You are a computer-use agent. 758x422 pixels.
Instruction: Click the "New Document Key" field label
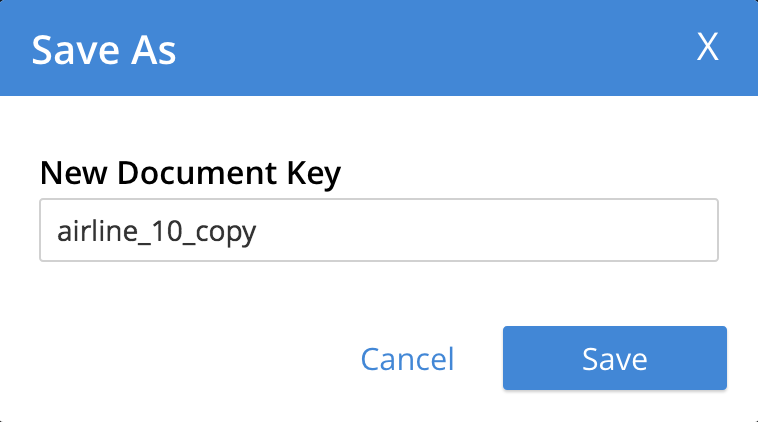190,174
